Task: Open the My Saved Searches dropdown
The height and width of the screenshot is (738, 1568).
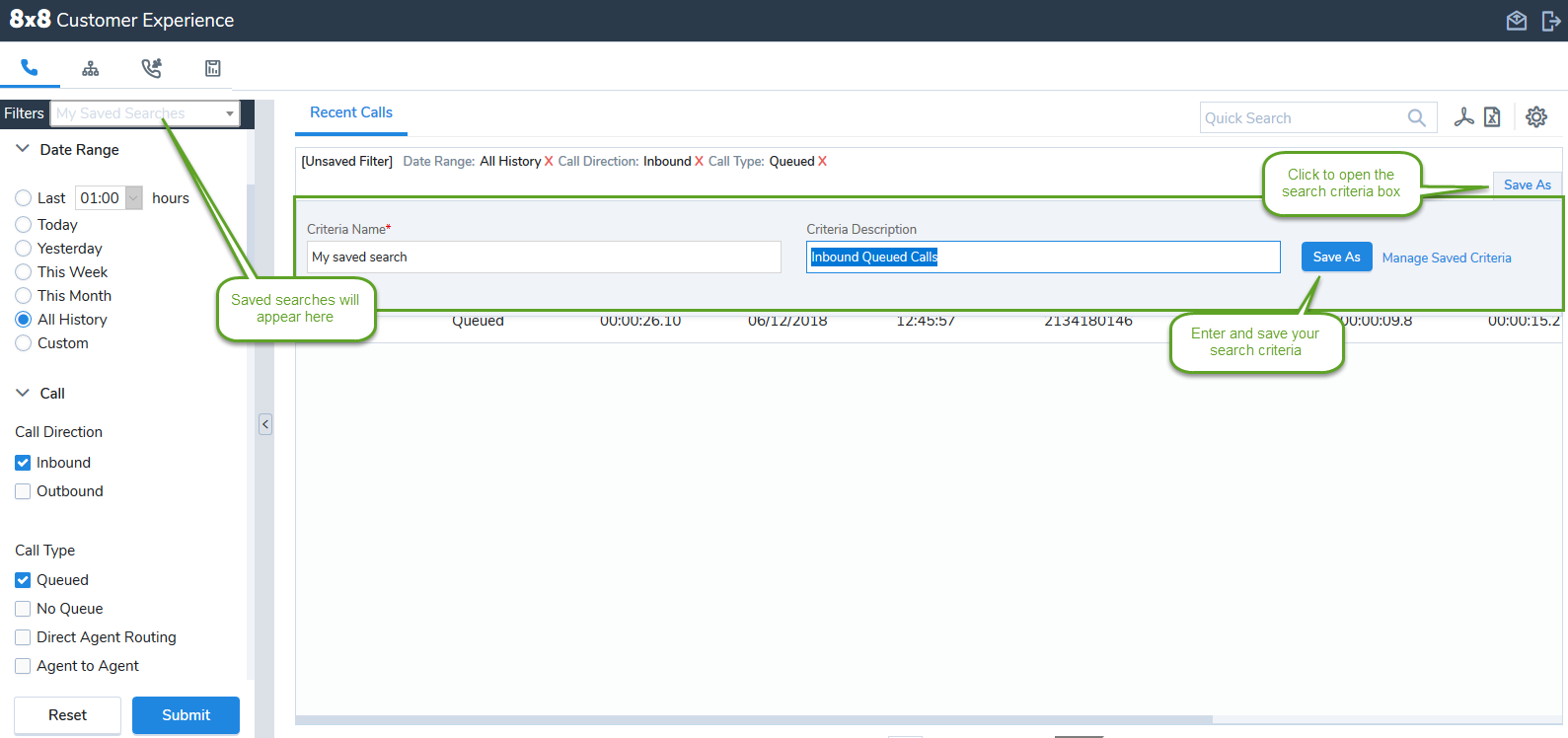Action: pos(146,113)
